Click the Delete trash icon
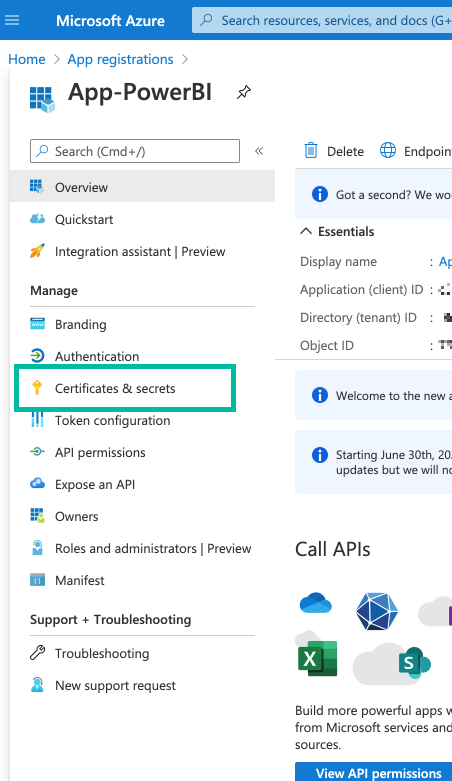 pyautogui.click(x=311, y=150)
